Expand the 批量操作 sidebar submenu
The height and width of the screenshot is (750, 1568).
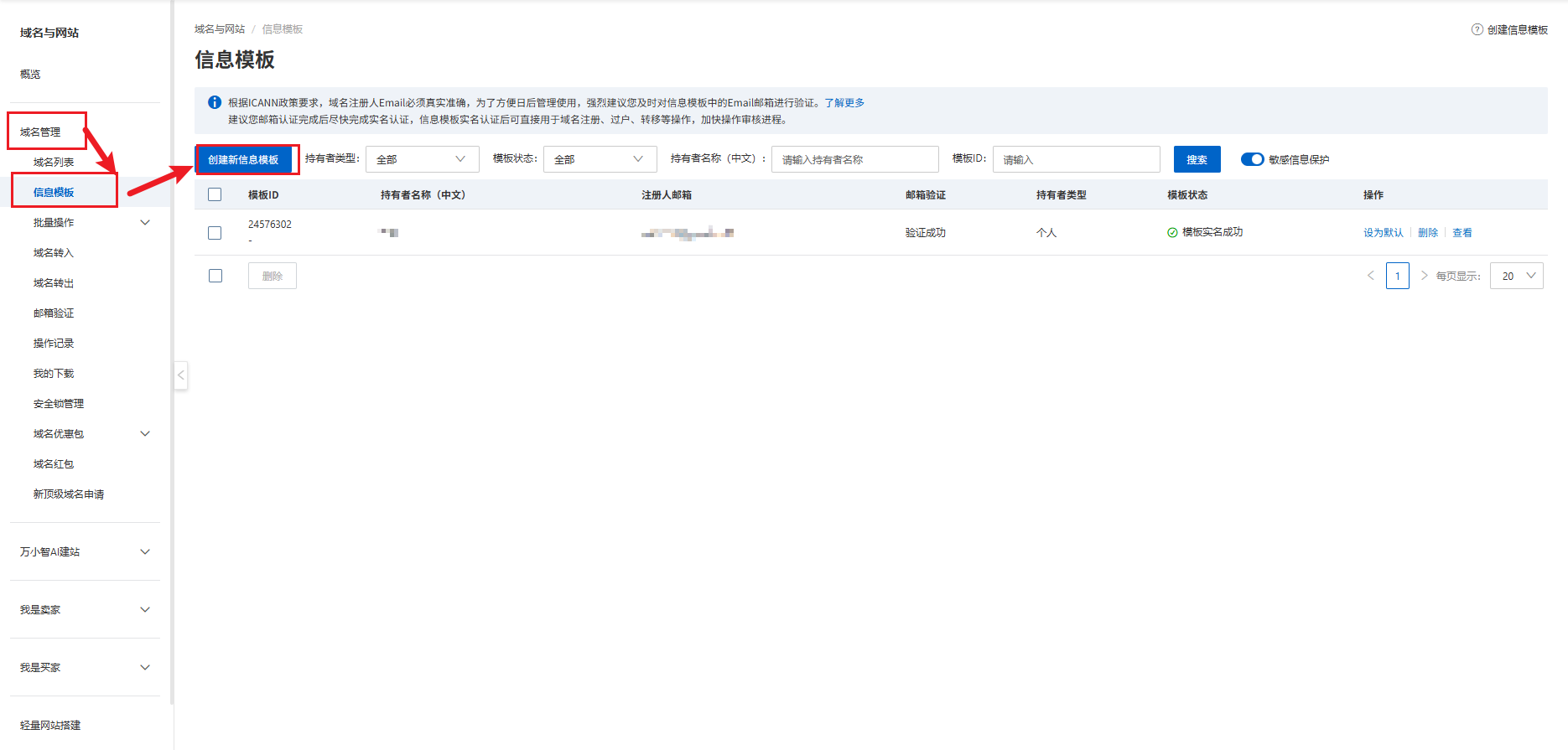coord(145,223)
